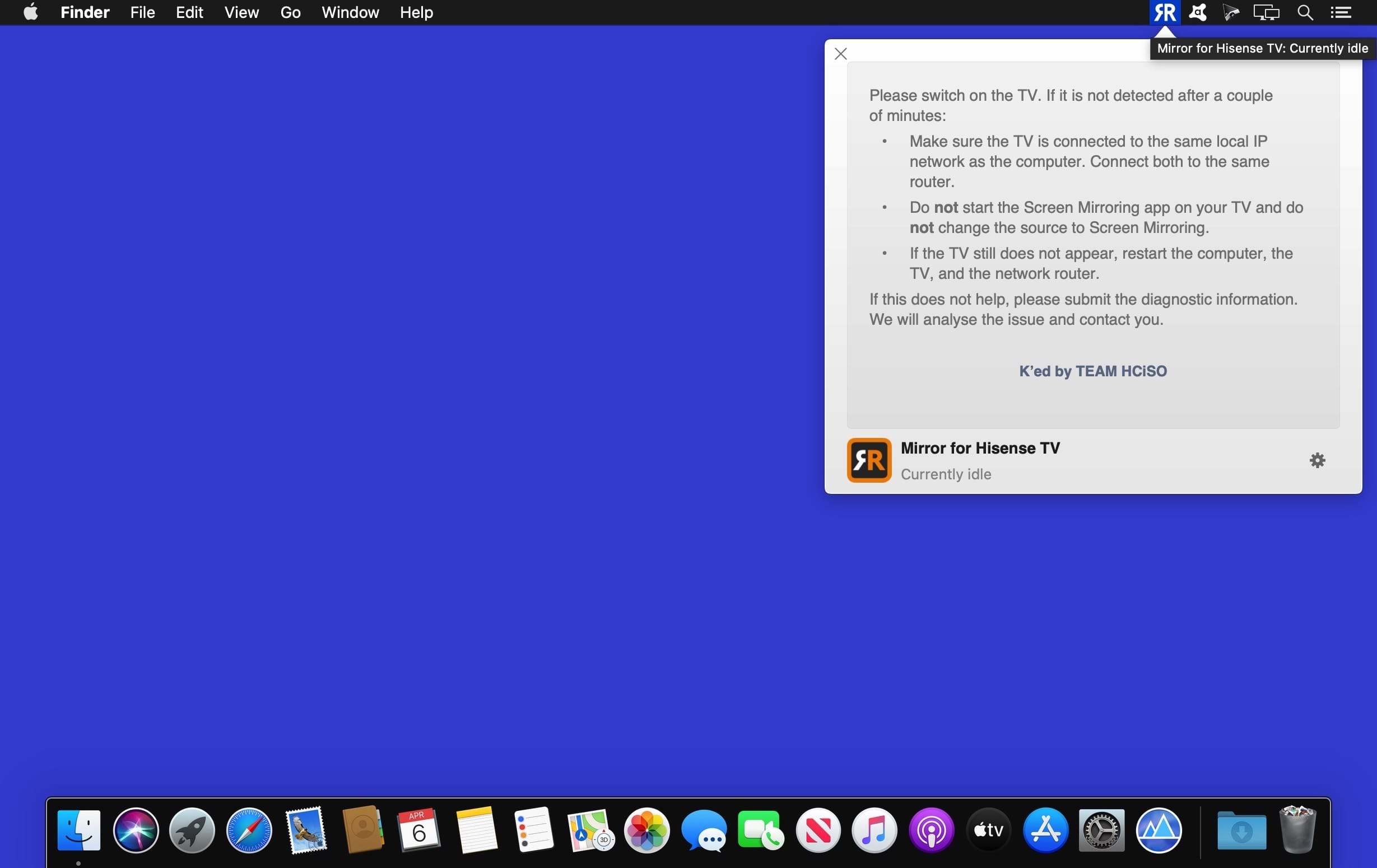The width and height of the screenshot is (1377, 868).
Task: Open the Apple TV app in the Dock
Action: tap(988, 830)
